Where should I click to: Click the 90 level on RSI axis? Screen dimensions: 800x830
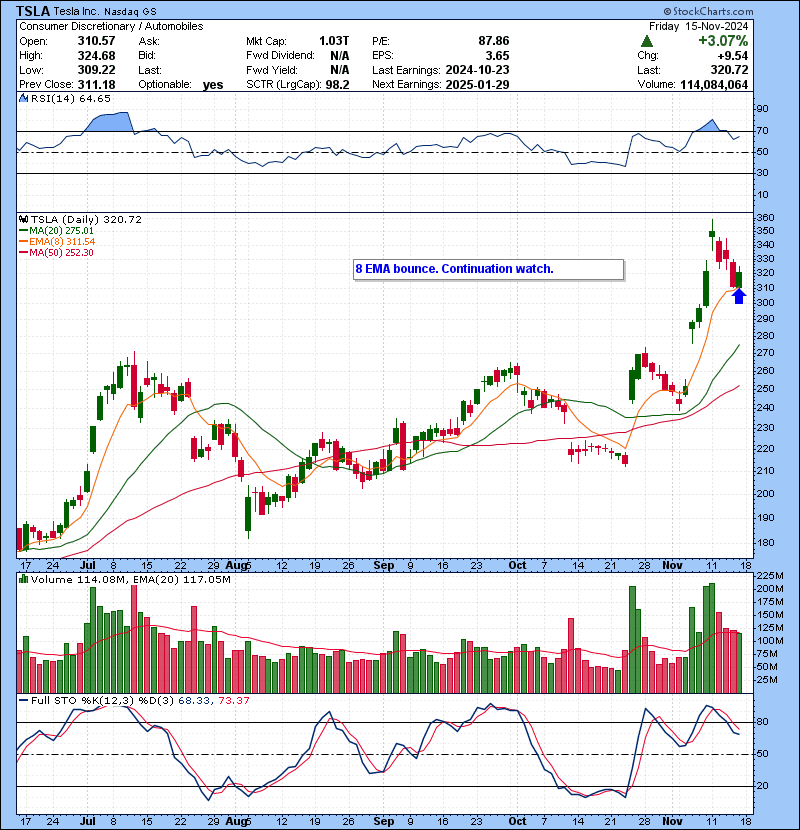tap(762, 109)
